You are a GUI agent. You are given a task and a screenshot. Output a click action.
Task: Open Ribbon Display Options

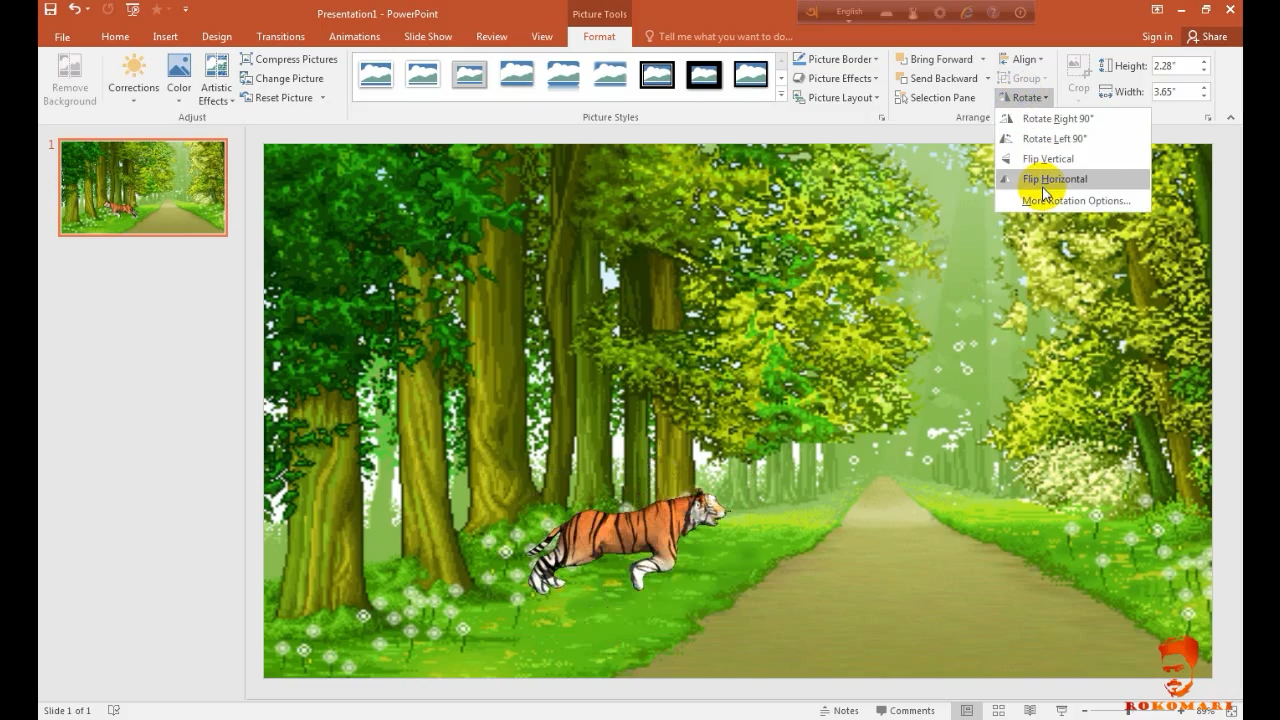[x=1157, y=10]
